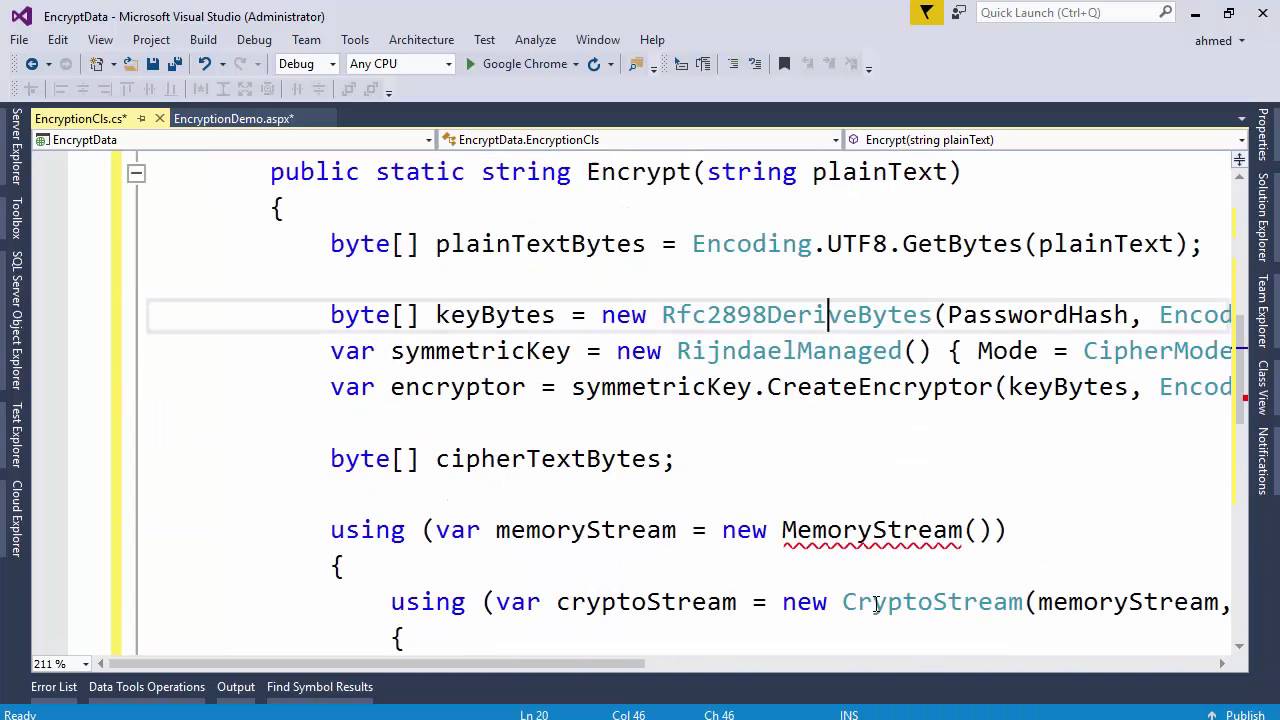The image size is (1280, 720).
Task: Click the browser Refresh icon
Action: (x=594, y=64)
